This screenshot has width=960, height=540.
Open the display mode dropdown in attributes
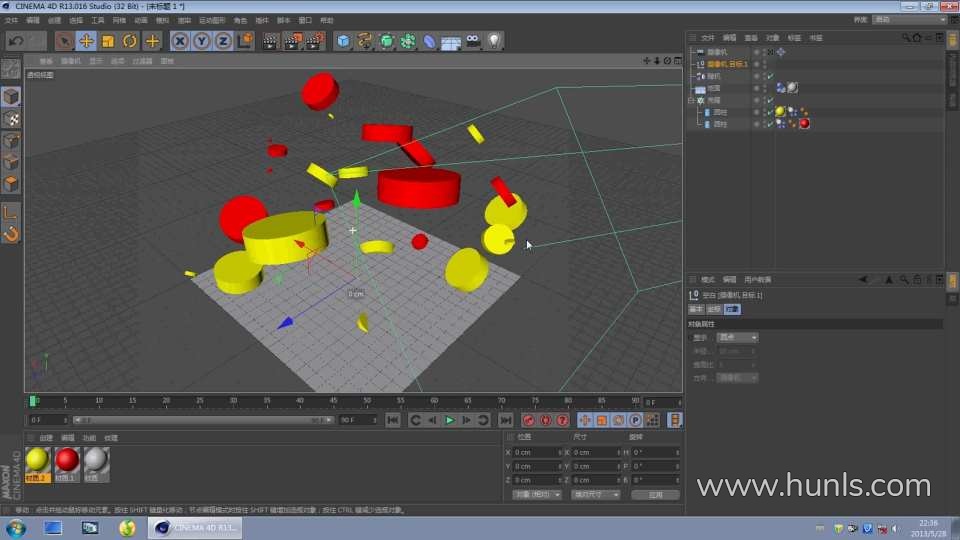(738, 337)
